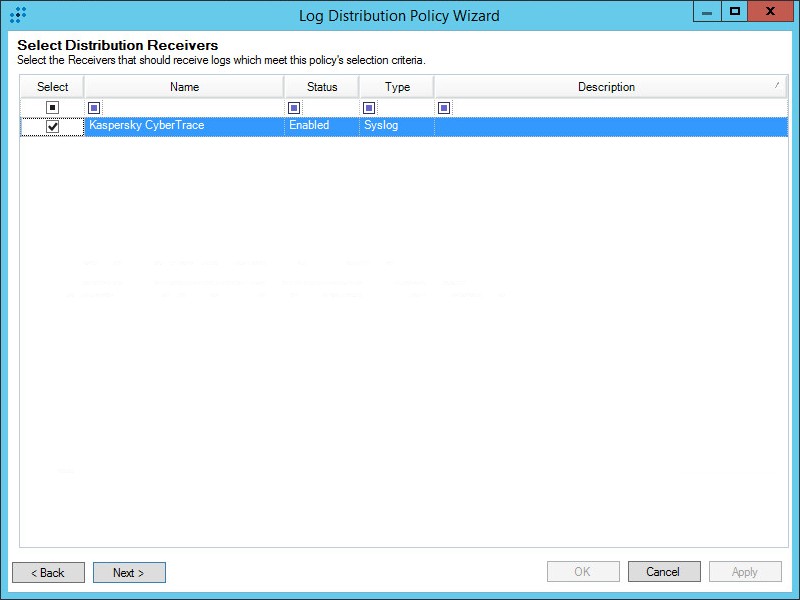Click the Select column header
The image size is (800, 600).
click(53, 86)
